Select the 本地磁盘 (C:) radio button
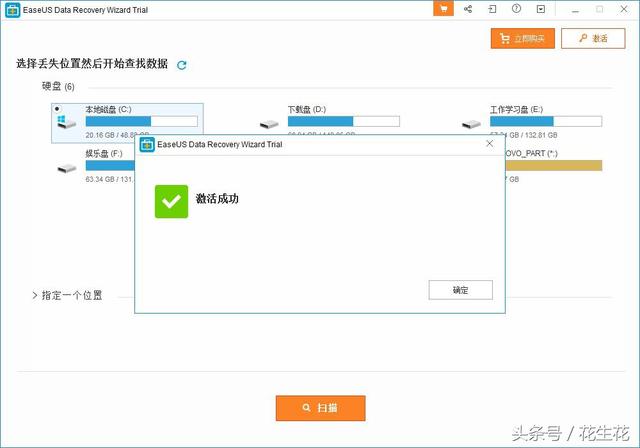This screenshot has height=448, width=640. (x=57, y=109)
